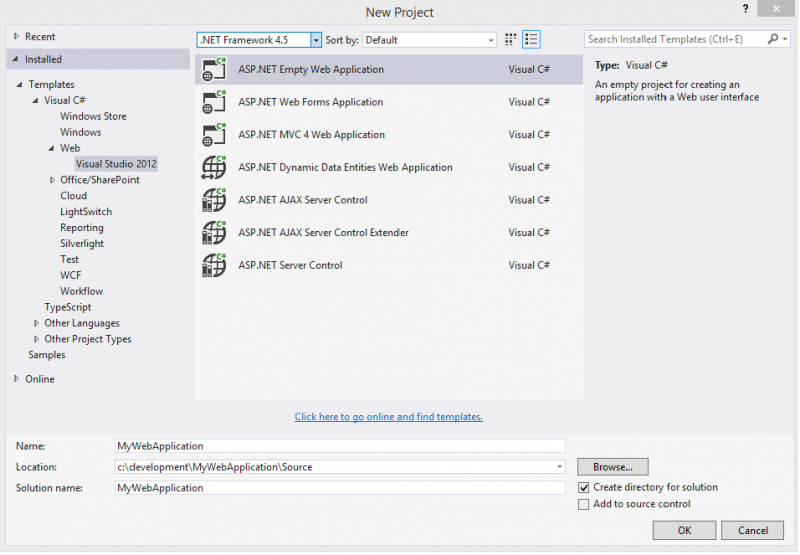Select the Silverlight category
Screen dimensions: 800x555
coord(82,243)
